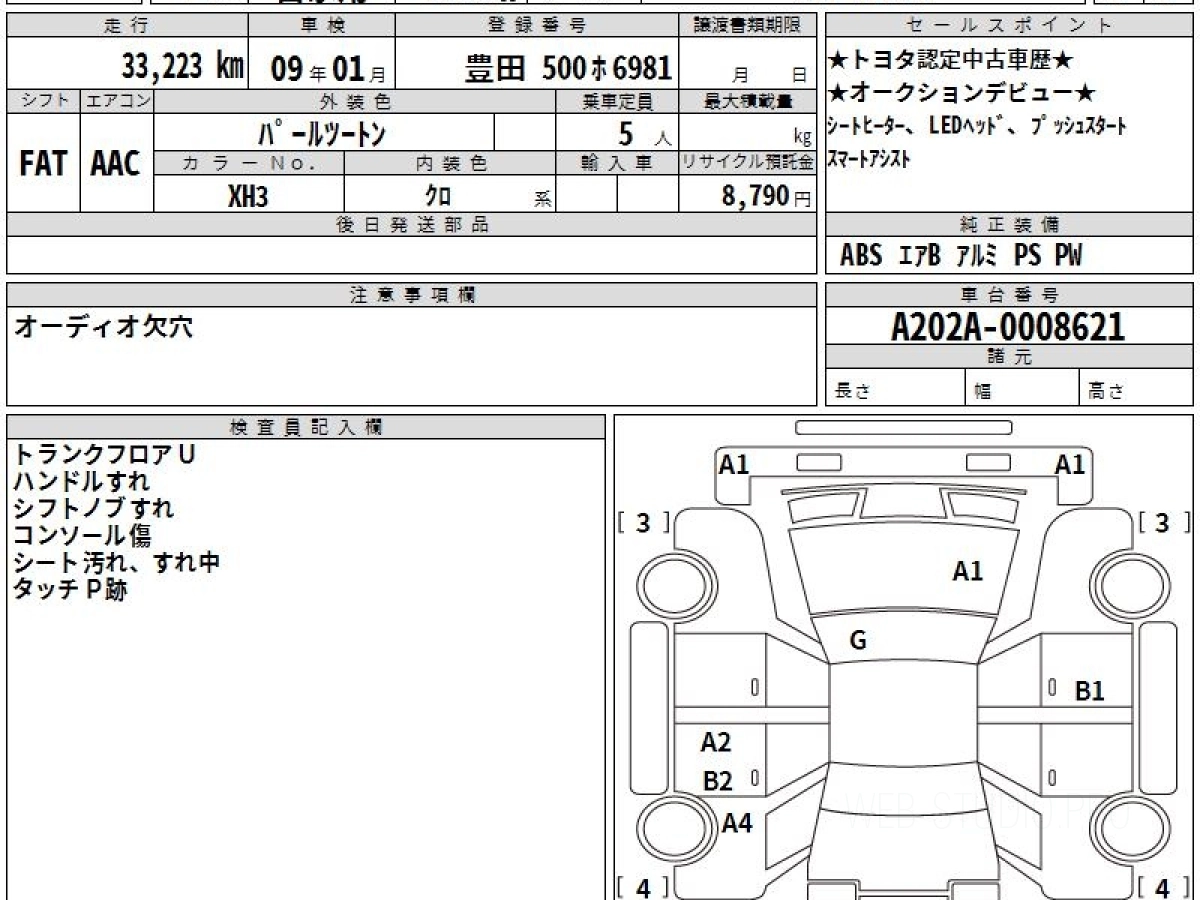Select the B1 damage mark on door
Viewport: 1200px width, 900px height.
[x=1089, y=691]
